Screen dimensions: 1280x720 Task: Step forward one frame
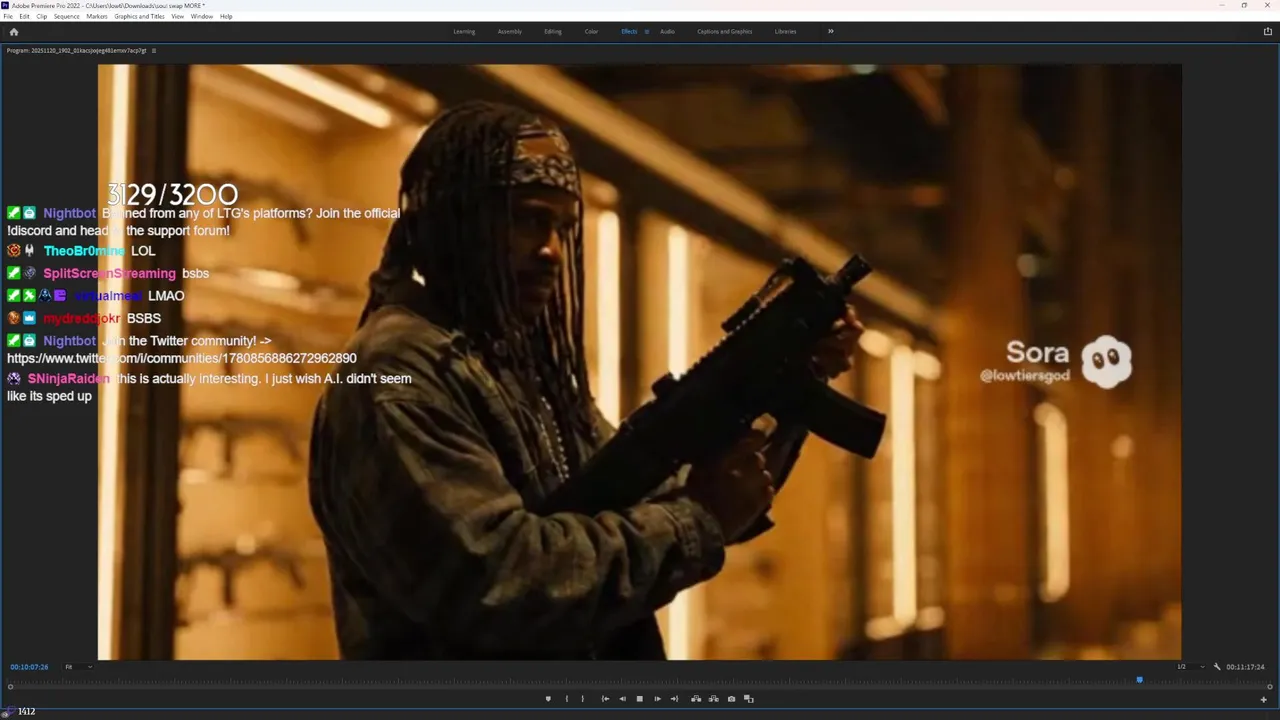click(x=657, y=699)
